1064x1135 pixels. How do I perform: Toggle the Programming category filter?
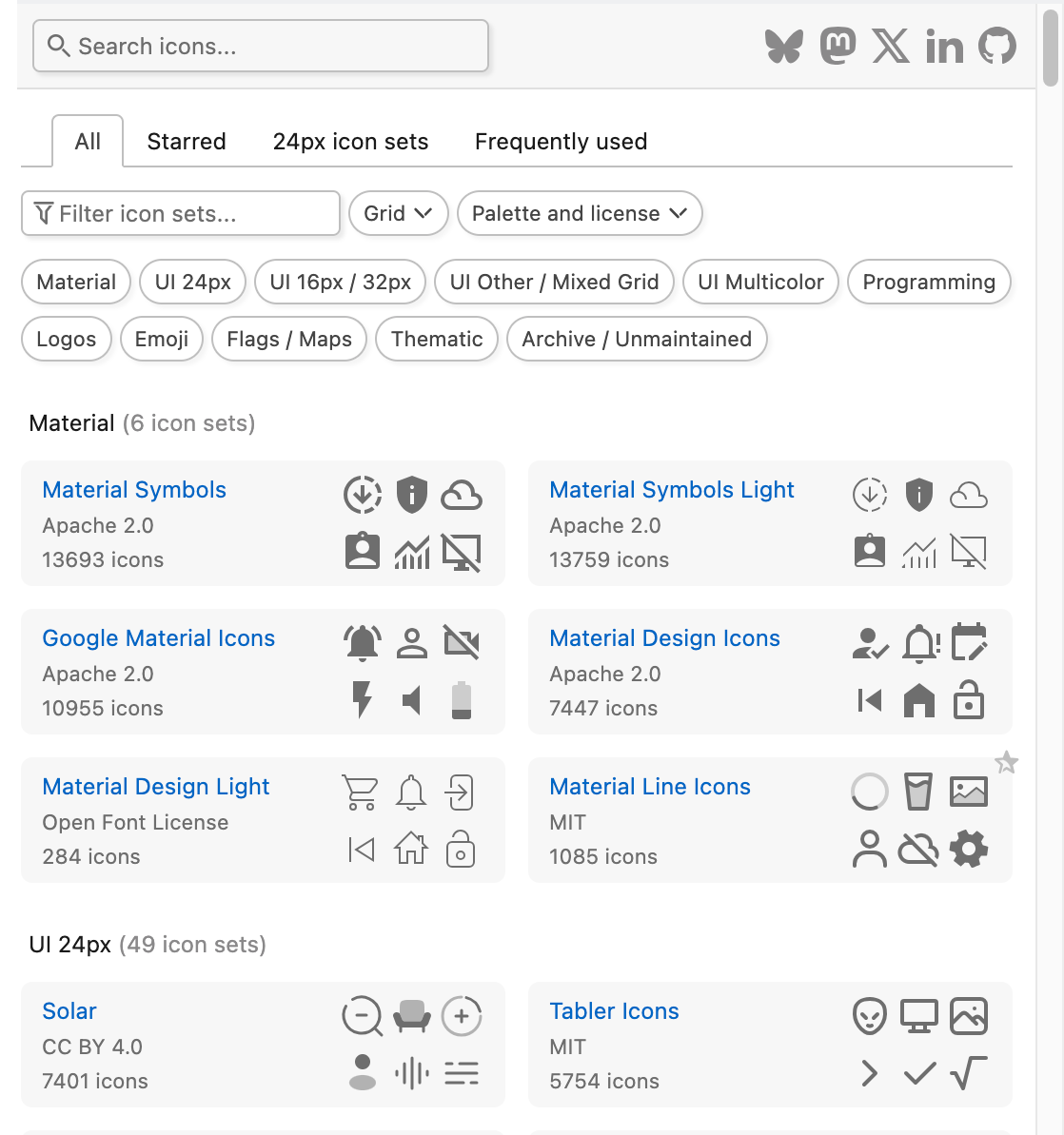[x=929, y=282]
